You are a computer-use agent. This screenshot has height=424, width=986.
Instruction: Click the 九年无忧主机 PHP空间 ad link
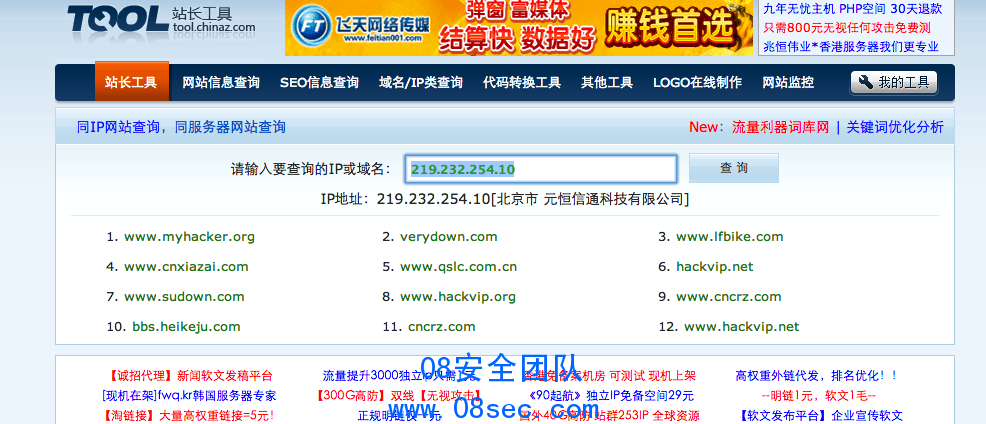pyautogui.click(x=853, y=9)
